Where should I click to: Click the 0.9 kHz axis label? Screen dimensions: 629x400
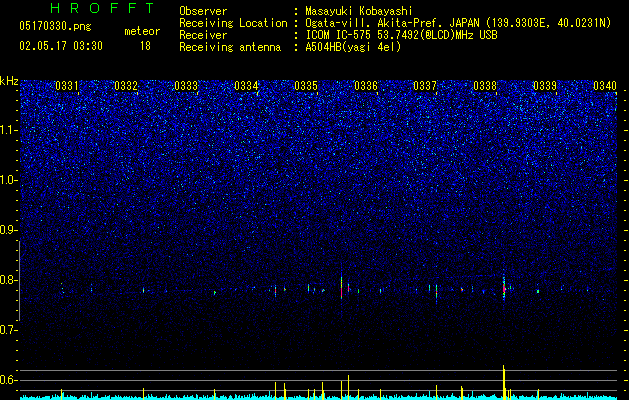point(8,230)
